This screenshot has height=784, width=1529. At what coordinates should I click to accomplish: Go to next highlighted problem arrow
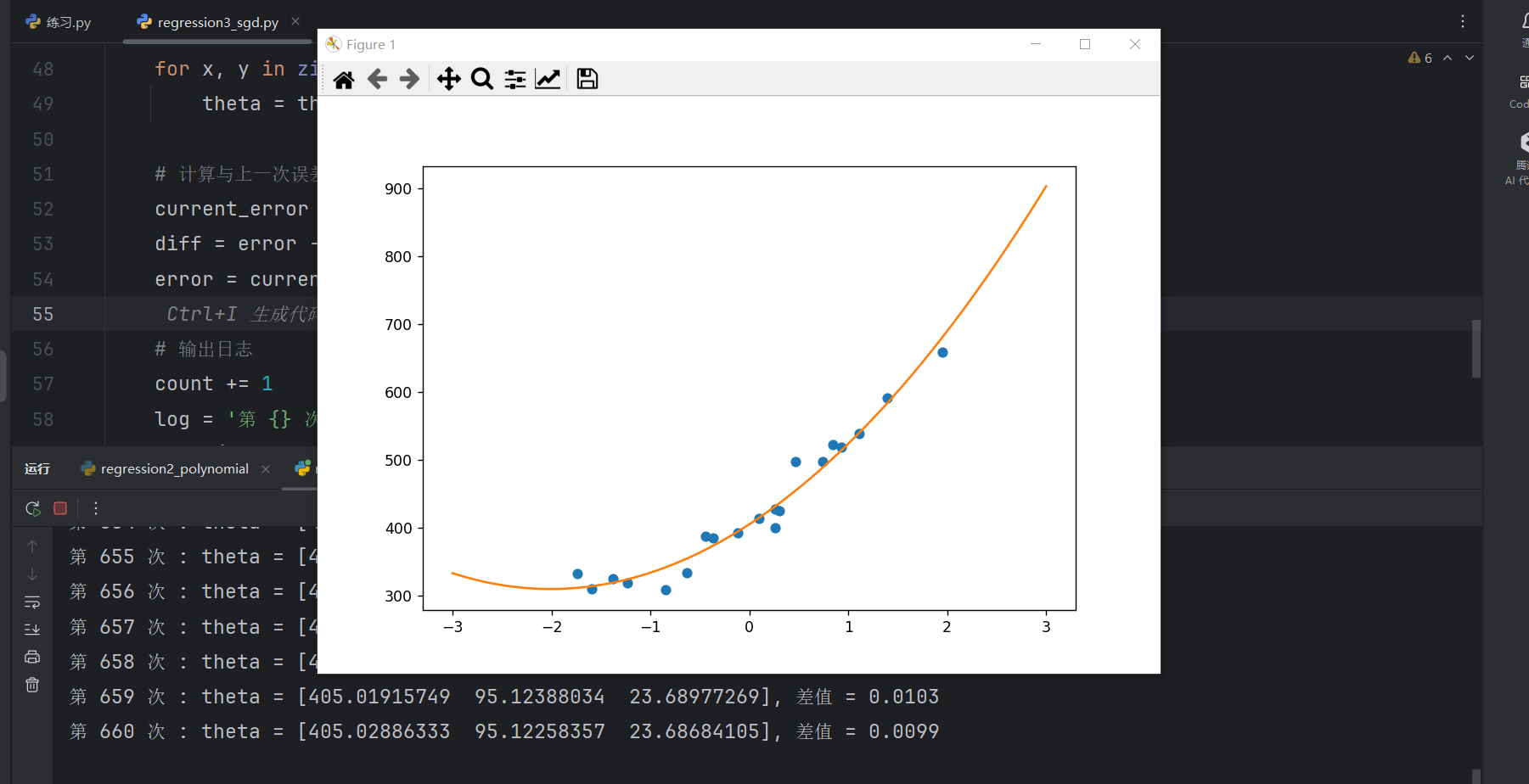1470,58
